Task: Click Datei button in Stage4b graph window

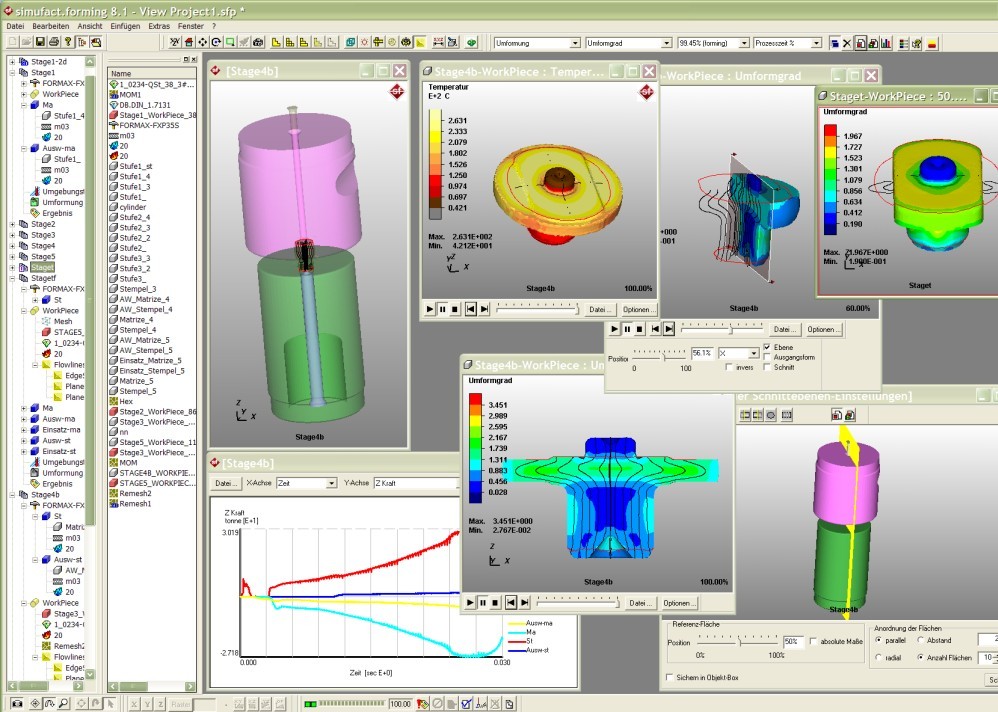Action: [226, 483]
